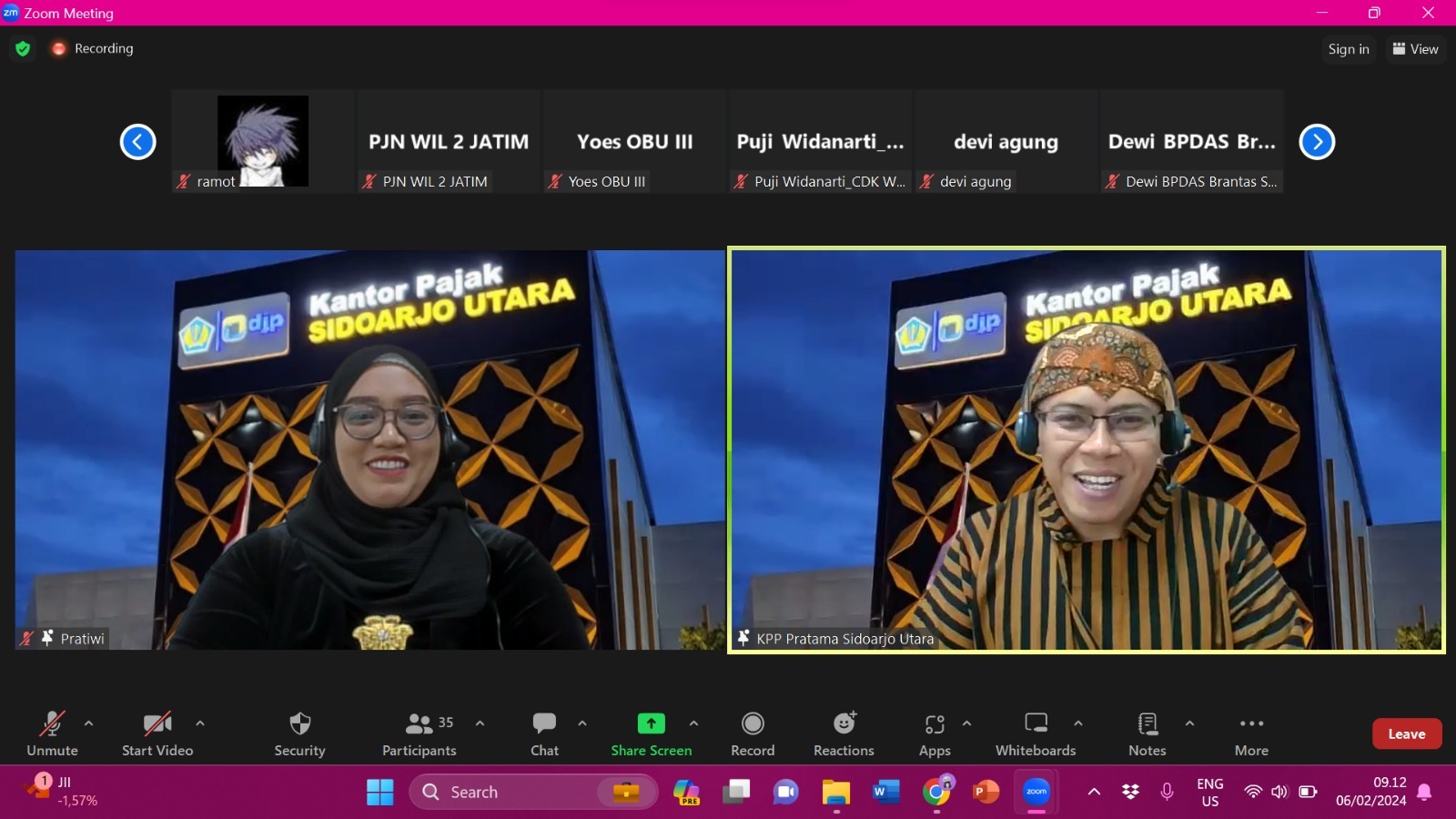Expand share options arrow beside Share Screen
The height and width of the screenshot is (819, 1456).
click(x=693, y=723)
